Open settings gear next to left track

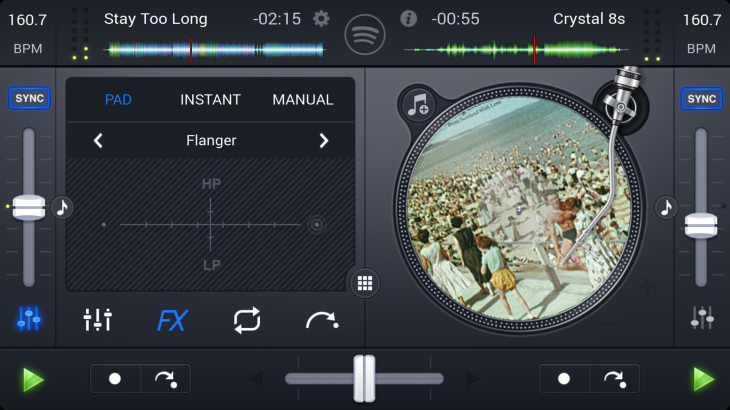pos(321,19)
